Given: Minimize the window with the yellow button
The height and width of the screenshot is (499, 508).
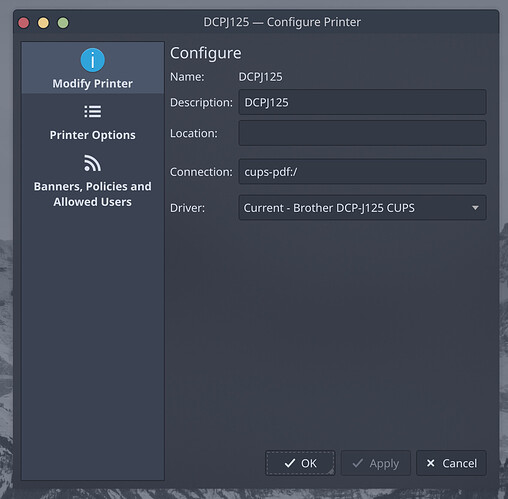Looking at the screenshot, I should pos(43,23).
